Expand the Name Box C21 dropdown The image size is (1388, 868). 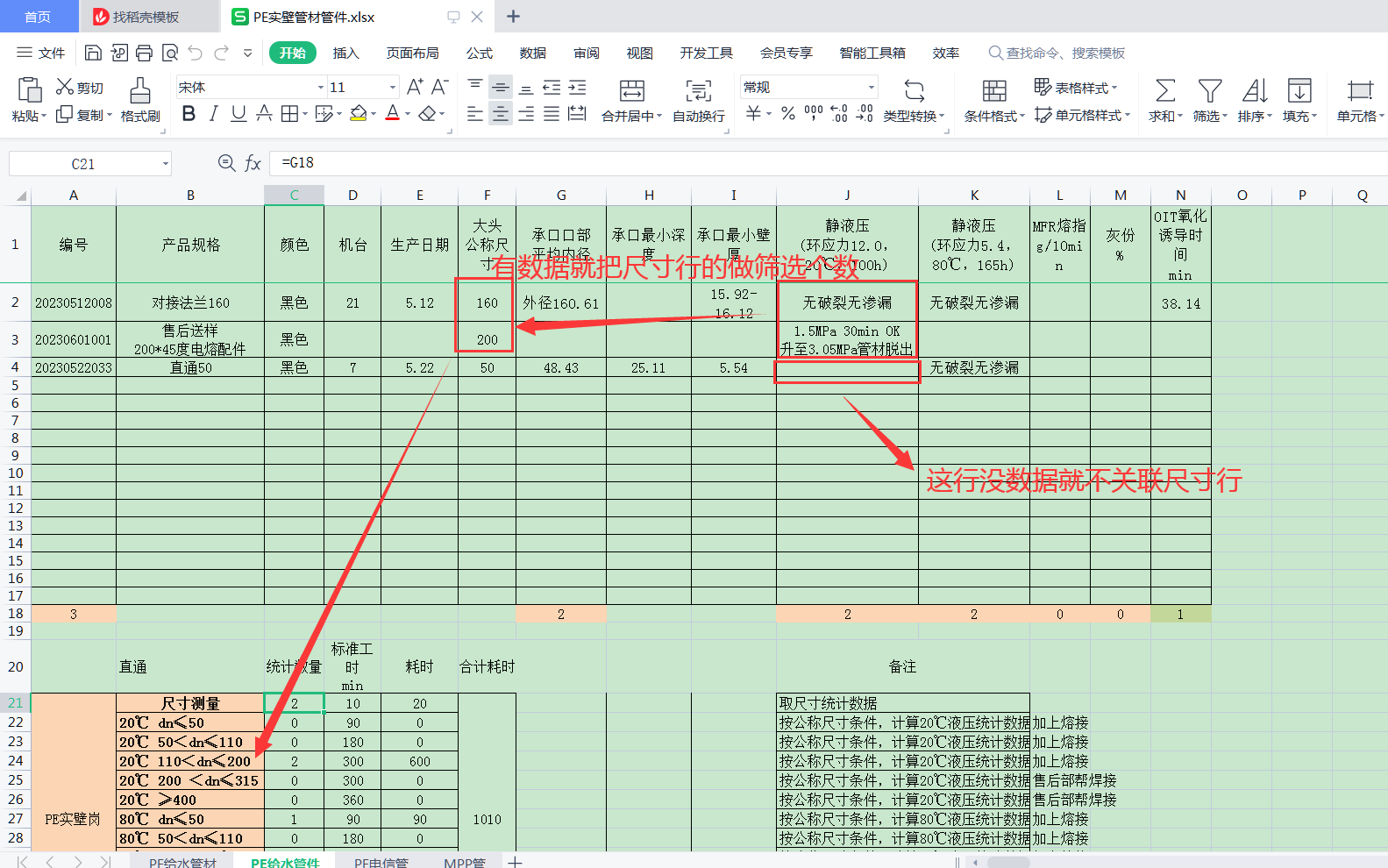pos(165,164)
